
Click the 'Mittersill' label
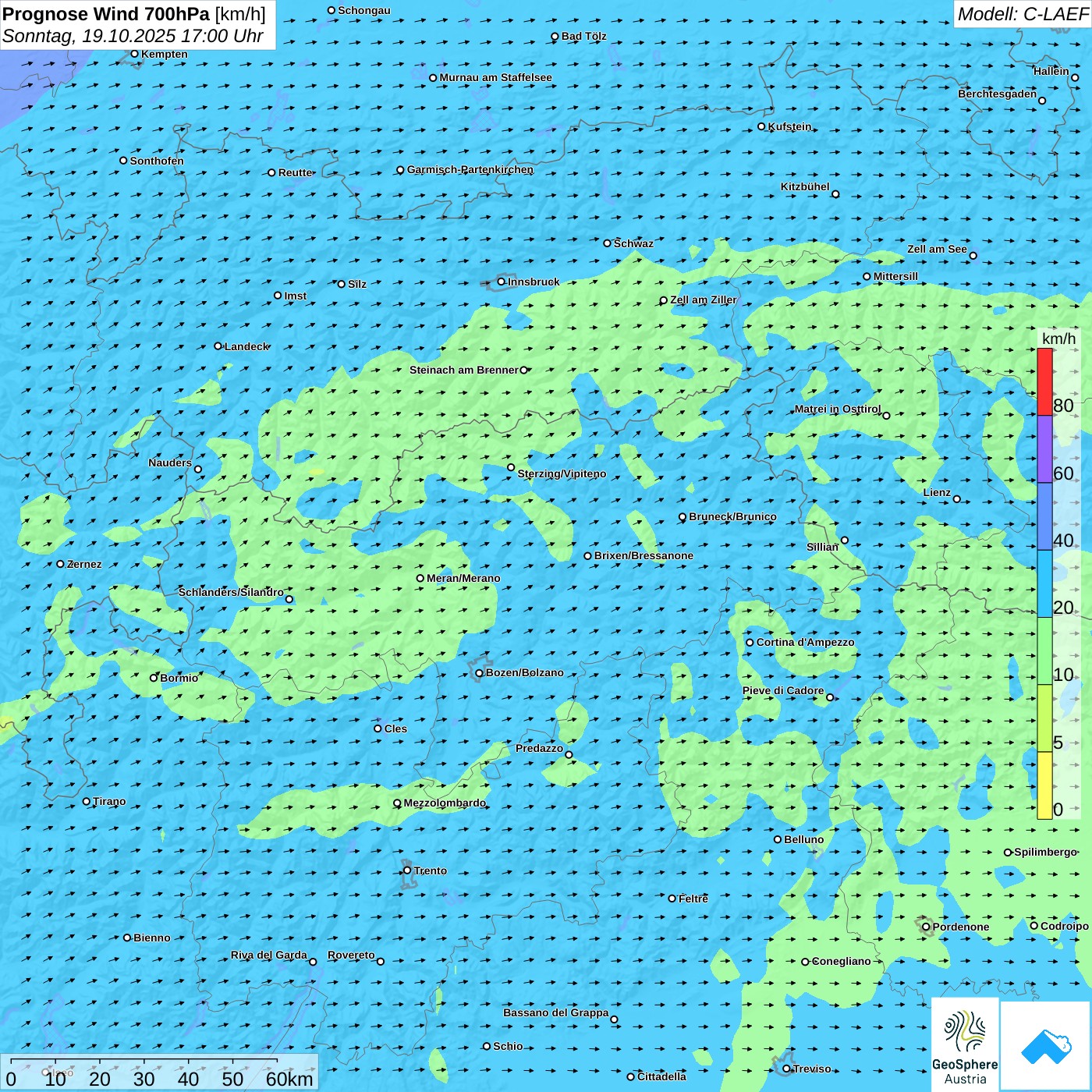point(895,276)
